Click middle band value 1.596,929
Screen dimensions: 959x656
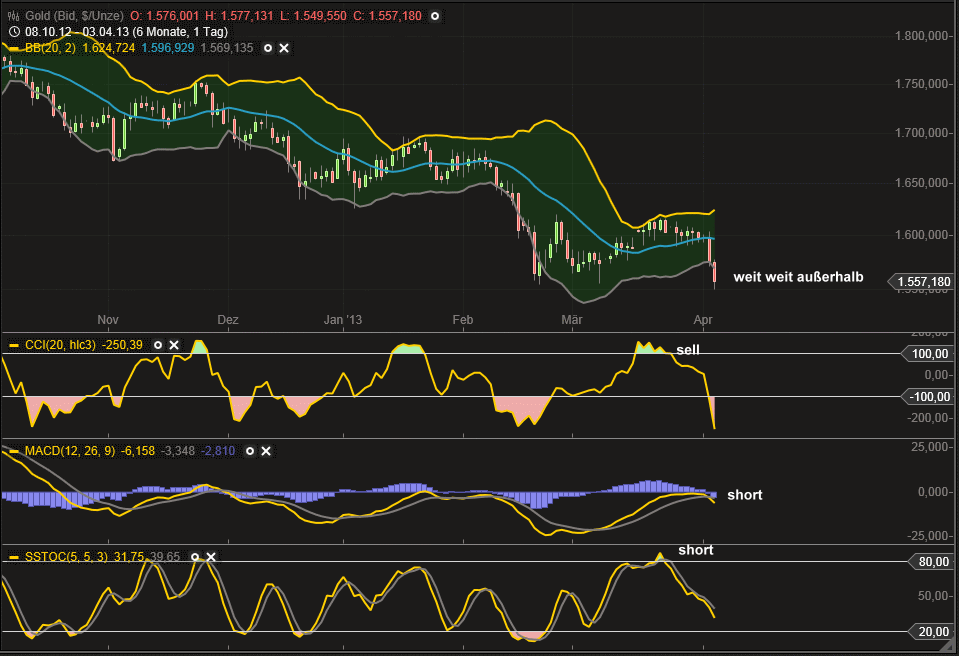(x=168, y=48)
